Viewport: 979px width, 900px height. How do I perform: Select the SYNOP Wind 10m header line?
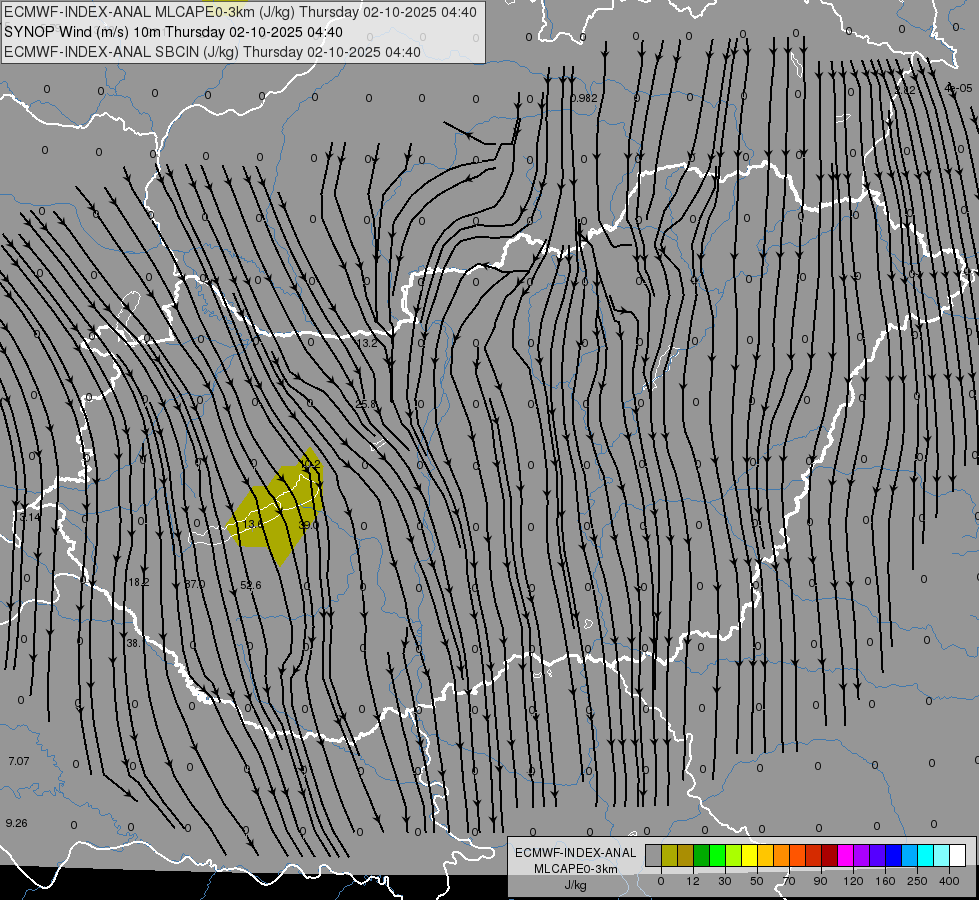pyautogui.click(x=174, y=32)
